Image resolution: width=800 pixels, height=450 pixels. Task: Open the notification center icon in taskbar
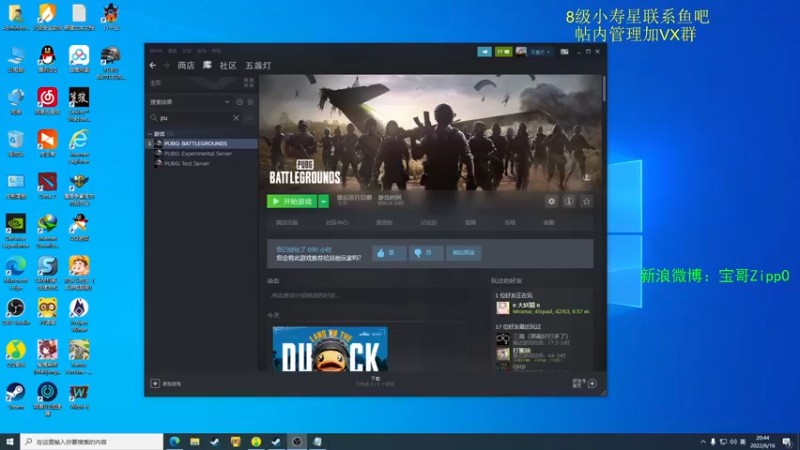click(787, 442)
